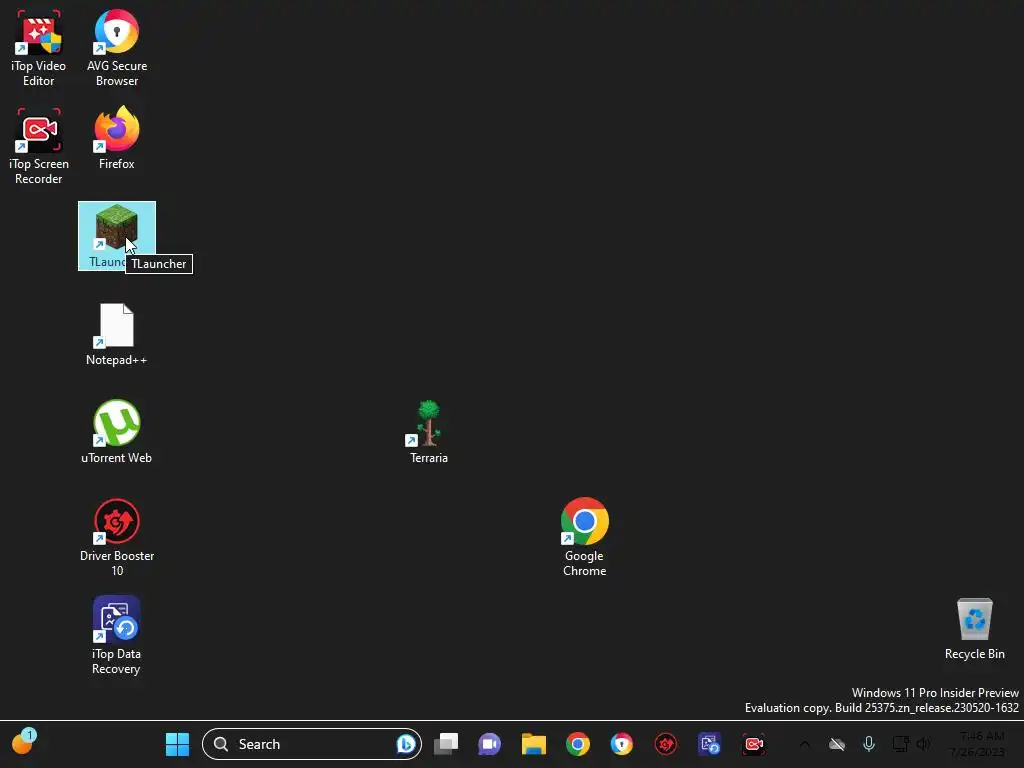Screen dimensions: 1024x768
Task: Open network settings from the tray icon
Action: pos(901,744)
